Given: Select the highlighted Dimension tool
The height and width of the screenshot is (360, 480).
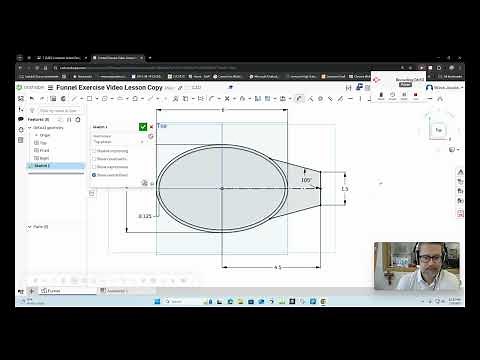Looking at the screenshot, I should 299,99.
